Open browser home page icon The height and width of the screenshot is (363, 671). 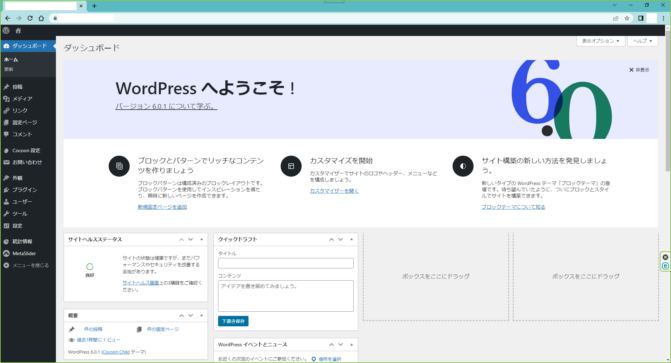41,18
